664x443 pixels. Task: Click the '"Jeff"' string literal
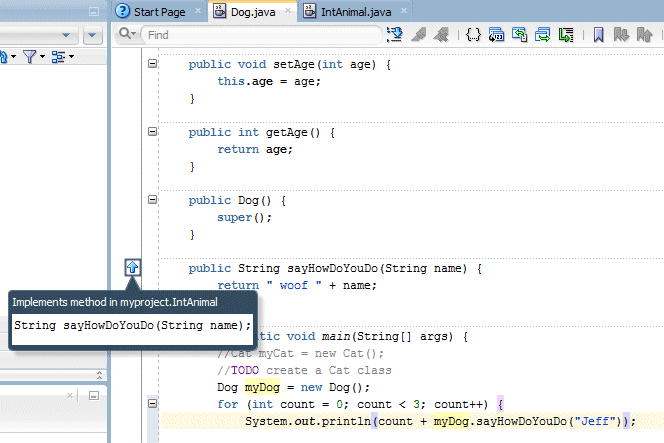click(595, 421)
